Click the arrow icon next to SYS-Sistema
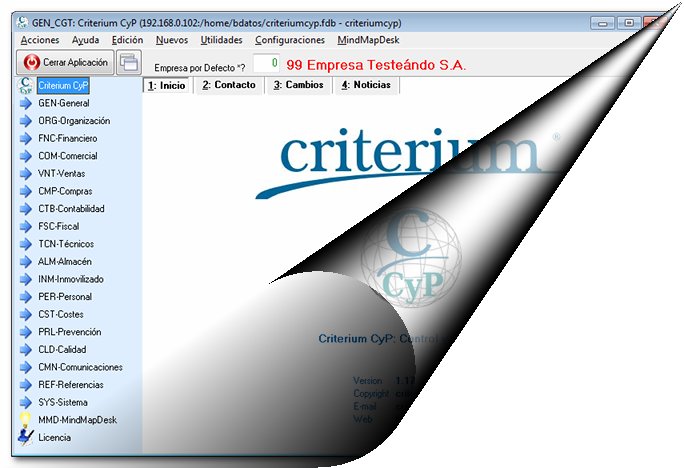The width and height of the screenshot is (684, 468). [x=26, y=403]
